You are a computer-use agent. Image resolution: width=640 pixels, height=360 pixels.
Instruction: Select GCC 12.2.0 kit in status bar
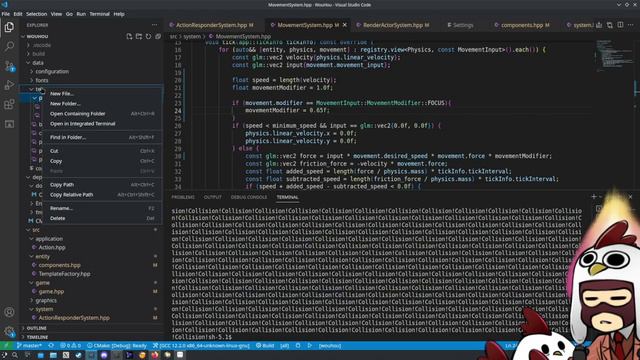[x=201, y=345]
